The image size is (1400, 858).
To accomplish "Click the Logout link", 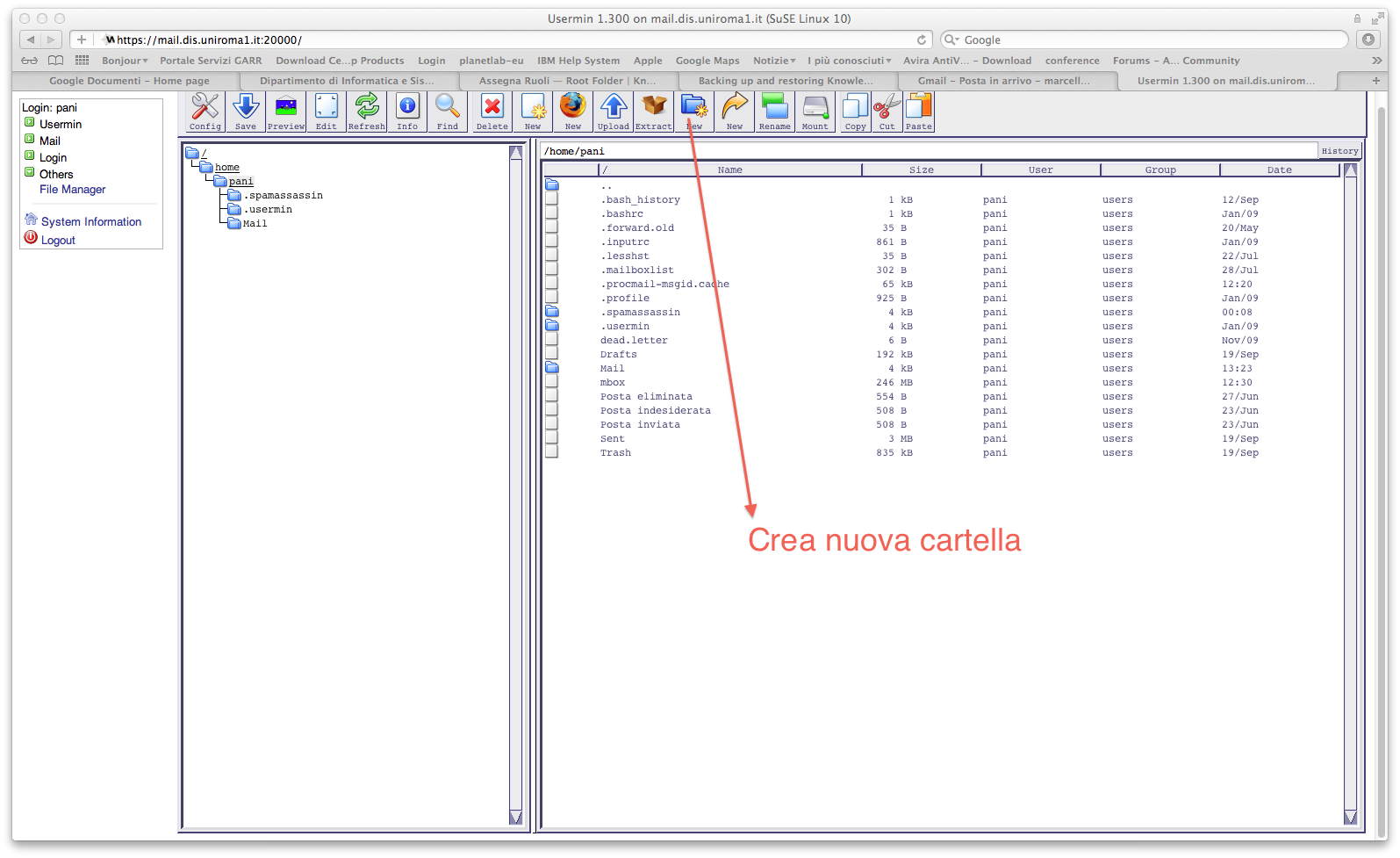I will 58,240.
